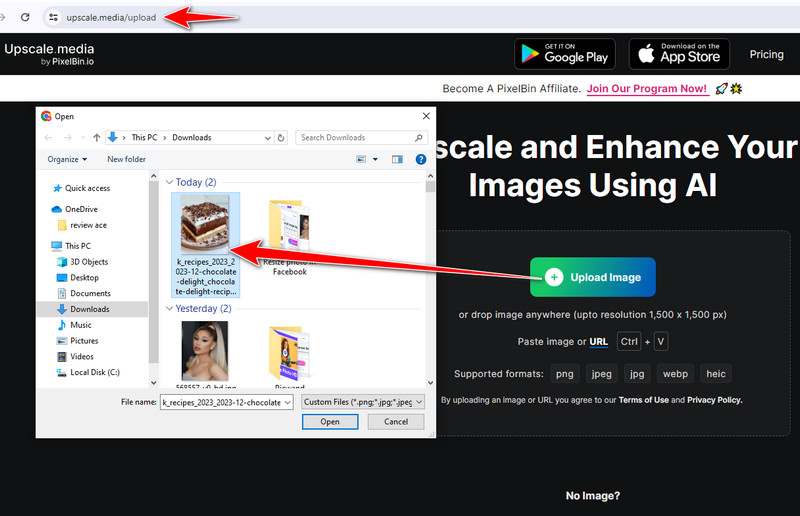Click the jpeg format tag
This screenshot has height=516, width=800.
click(x=602, y=374)
